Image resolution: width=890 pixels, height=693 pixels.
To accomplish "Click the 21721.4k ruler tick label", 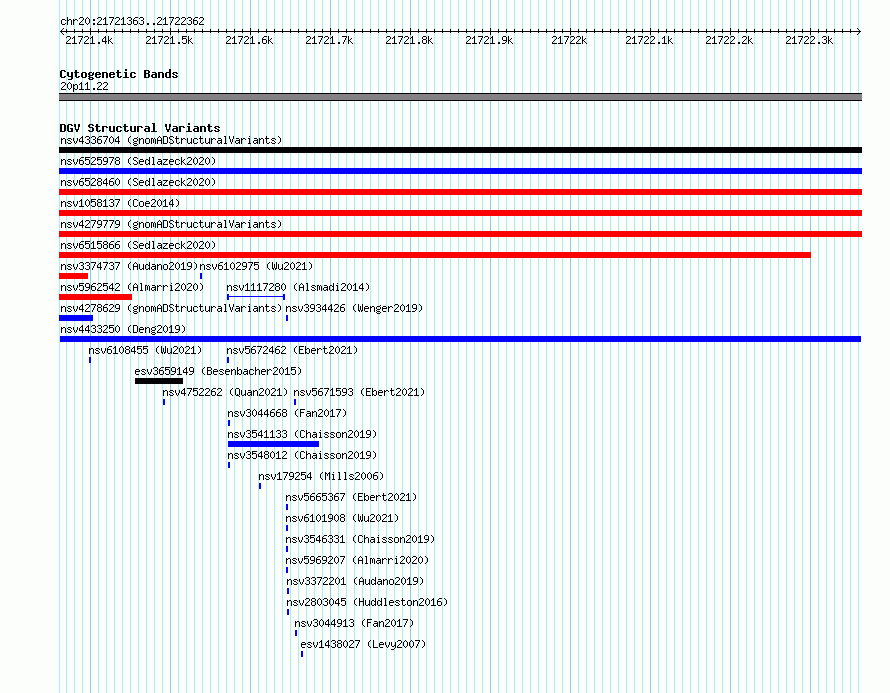I will [x=89, y=40].
